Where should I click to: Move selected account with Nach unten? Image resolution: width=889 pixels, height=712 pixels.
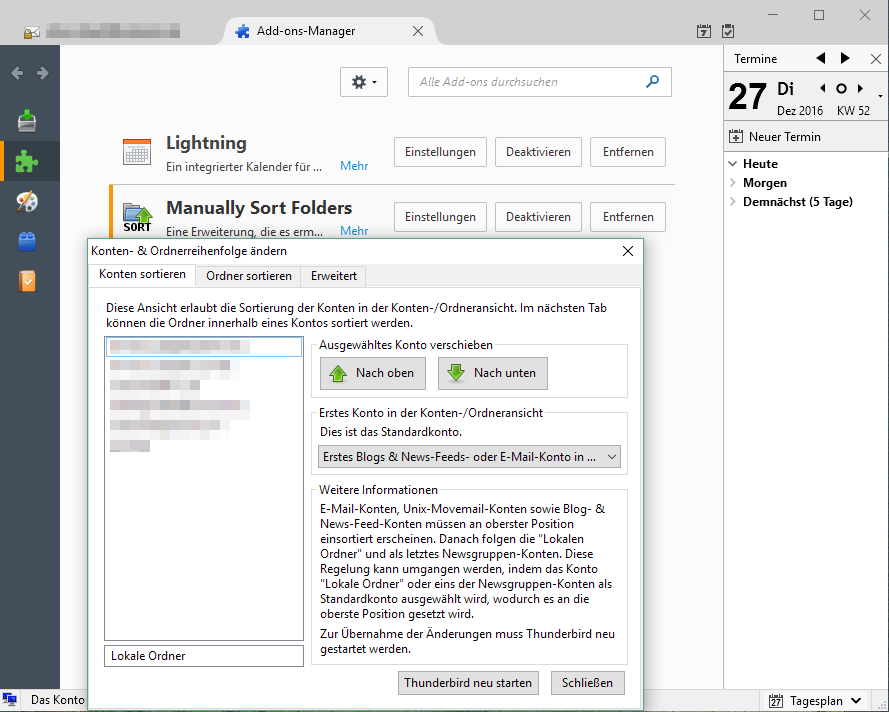(493, 373)
